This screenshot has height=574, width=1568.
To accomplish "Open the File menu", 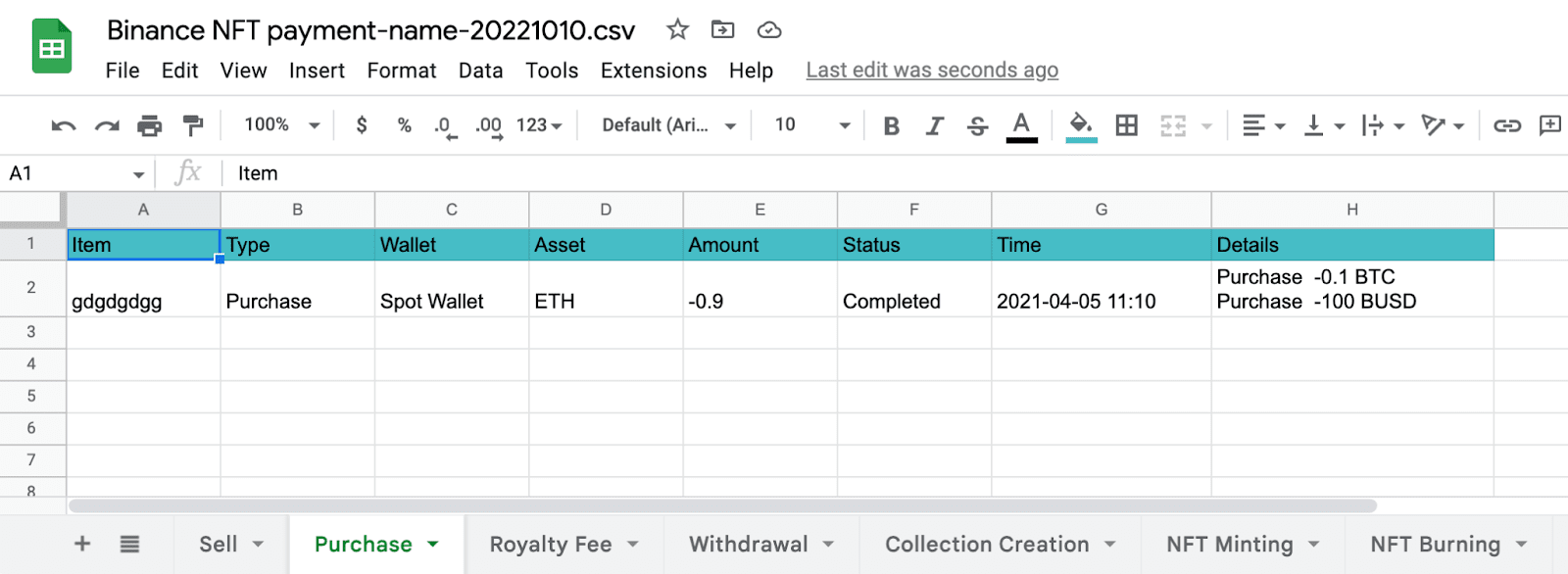I will [122, 71].
